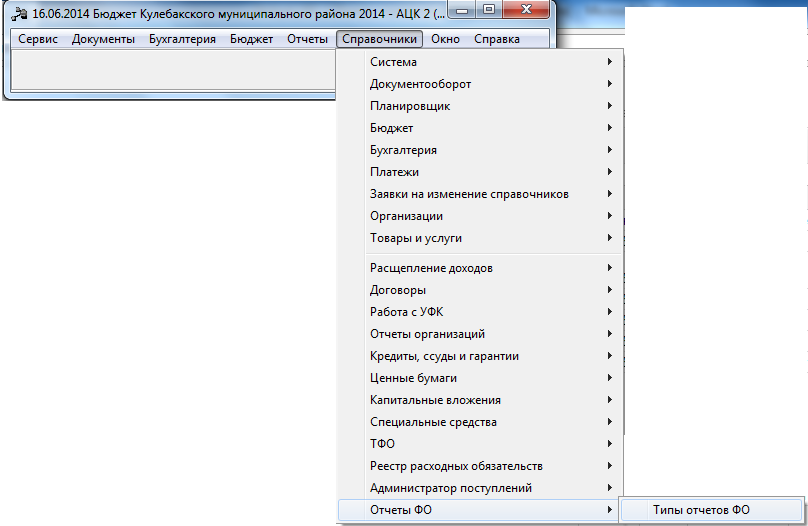
Task: Expand the Ценные бумаги submenu
Action: (480, 378)
